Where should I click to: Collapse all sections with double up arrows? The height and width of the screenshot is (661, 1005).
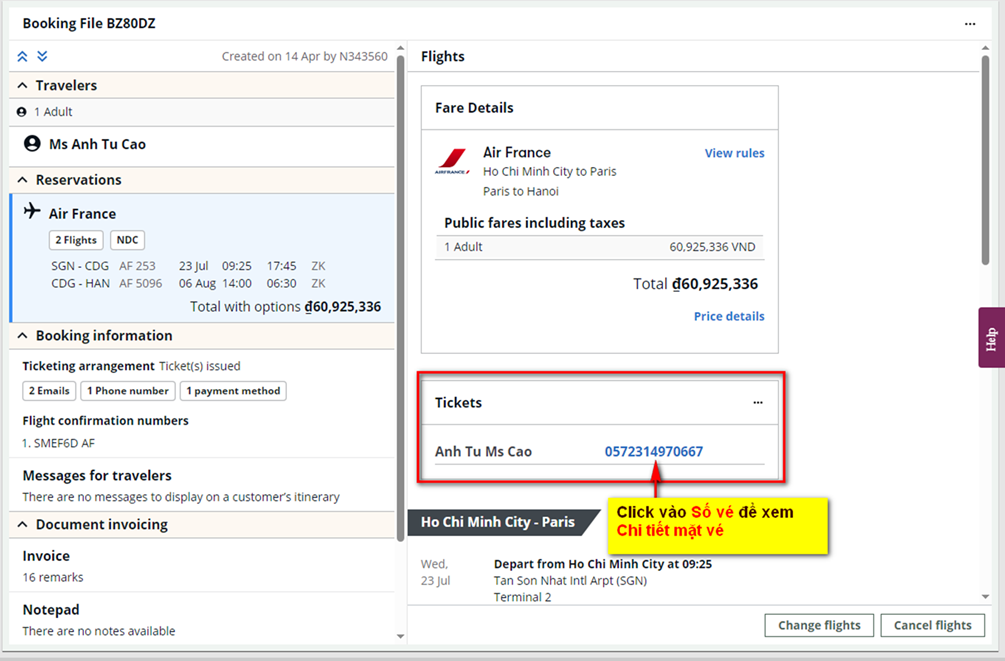point(22,56)
